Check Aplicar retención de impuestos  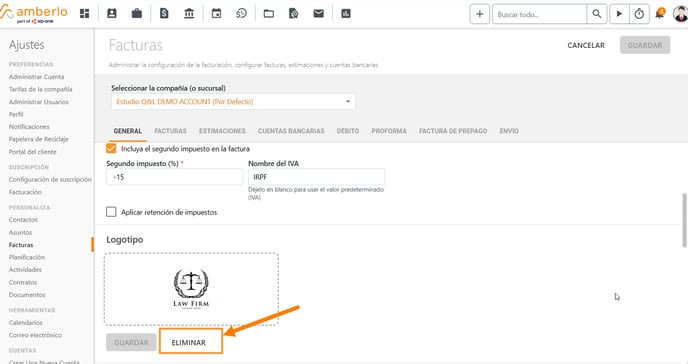(111, 212)
